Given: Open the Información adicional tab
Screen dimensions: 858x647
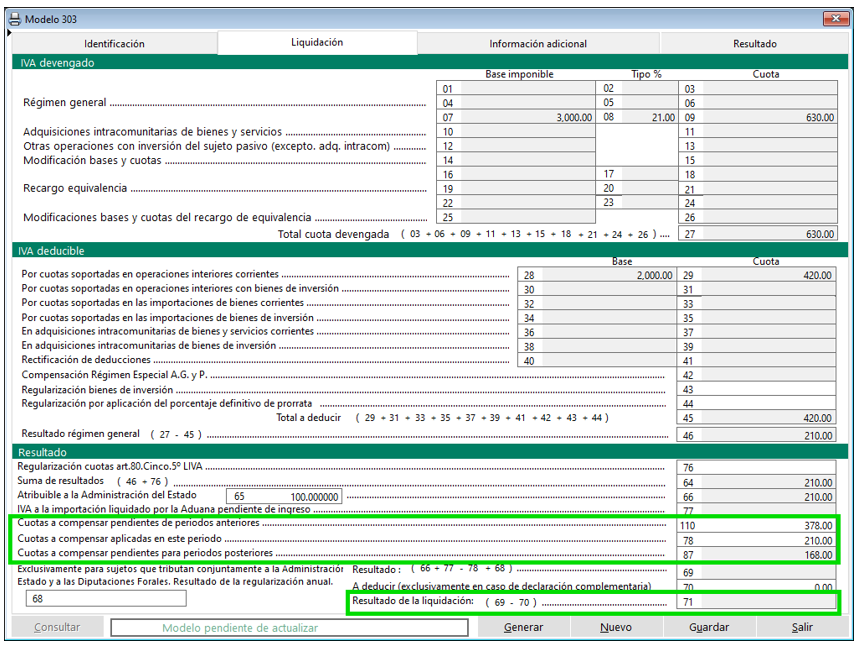Looking at the screenshot, I should (x=538, y=44).
